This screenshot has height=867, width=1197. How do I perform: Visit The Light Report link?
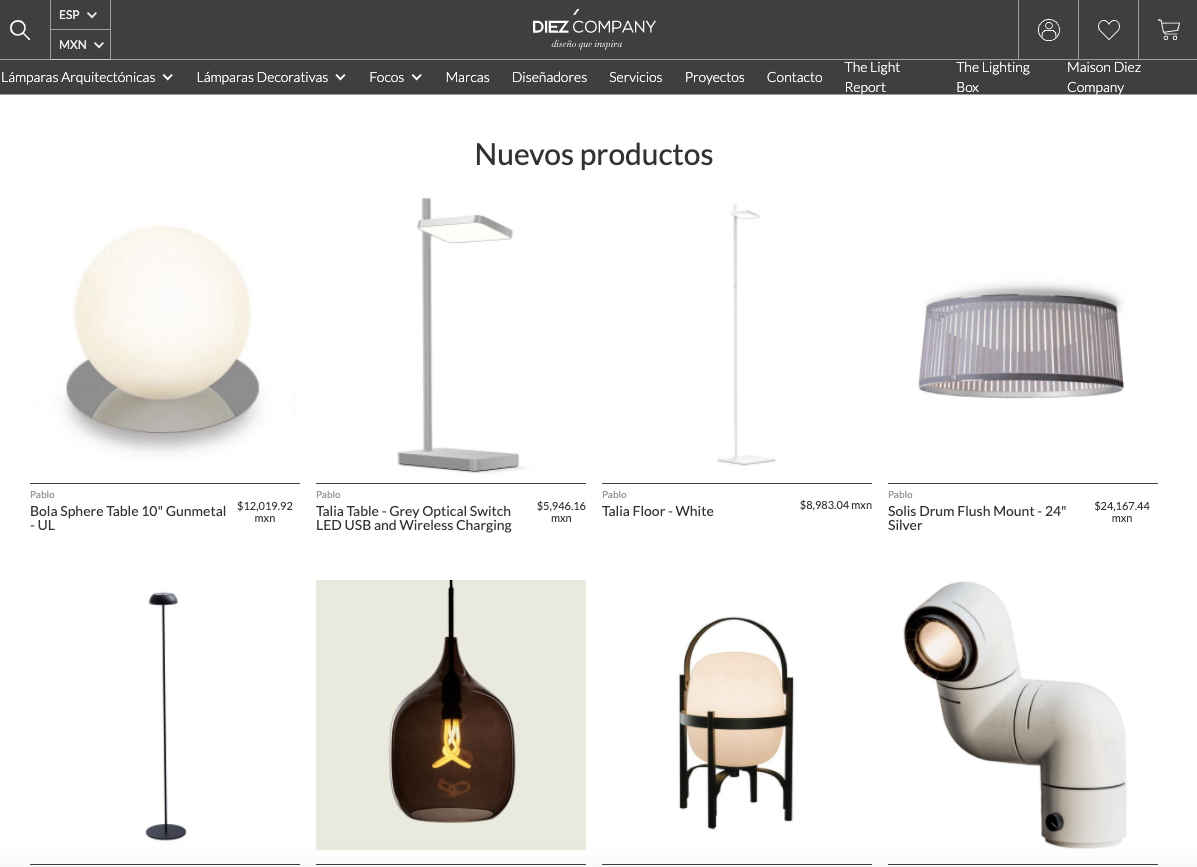point(872,77)
